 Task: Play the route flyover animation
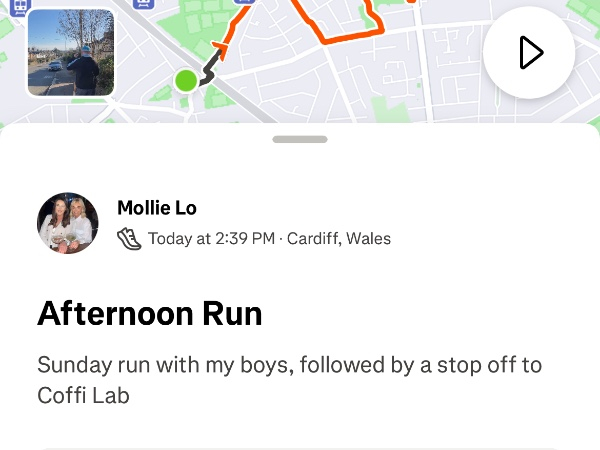[x=529, y=53]
